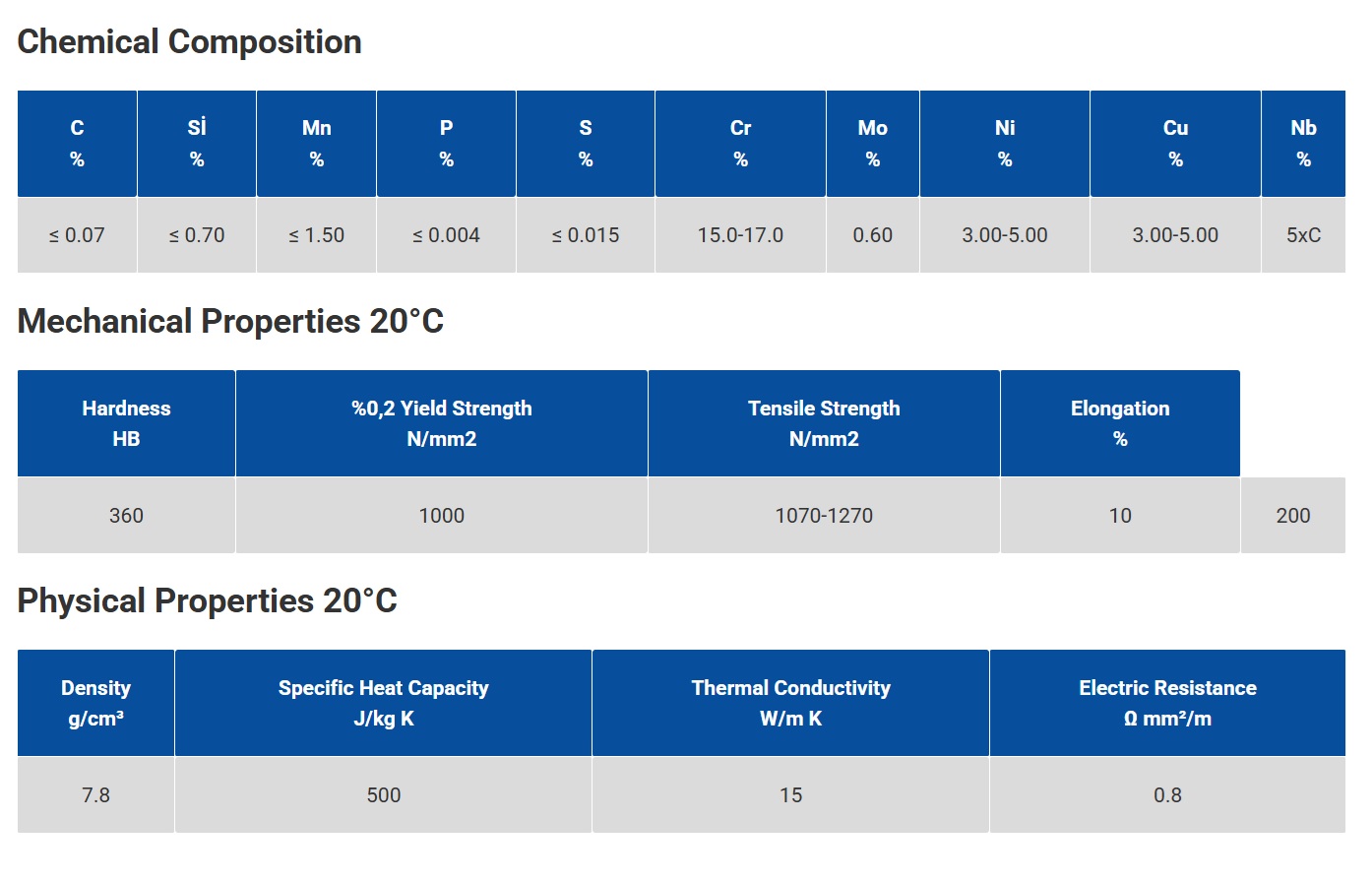Viewport: 1372px width, 882px height.
Task: Click the Electric Resistance header cell
Action: (1167, 703)
